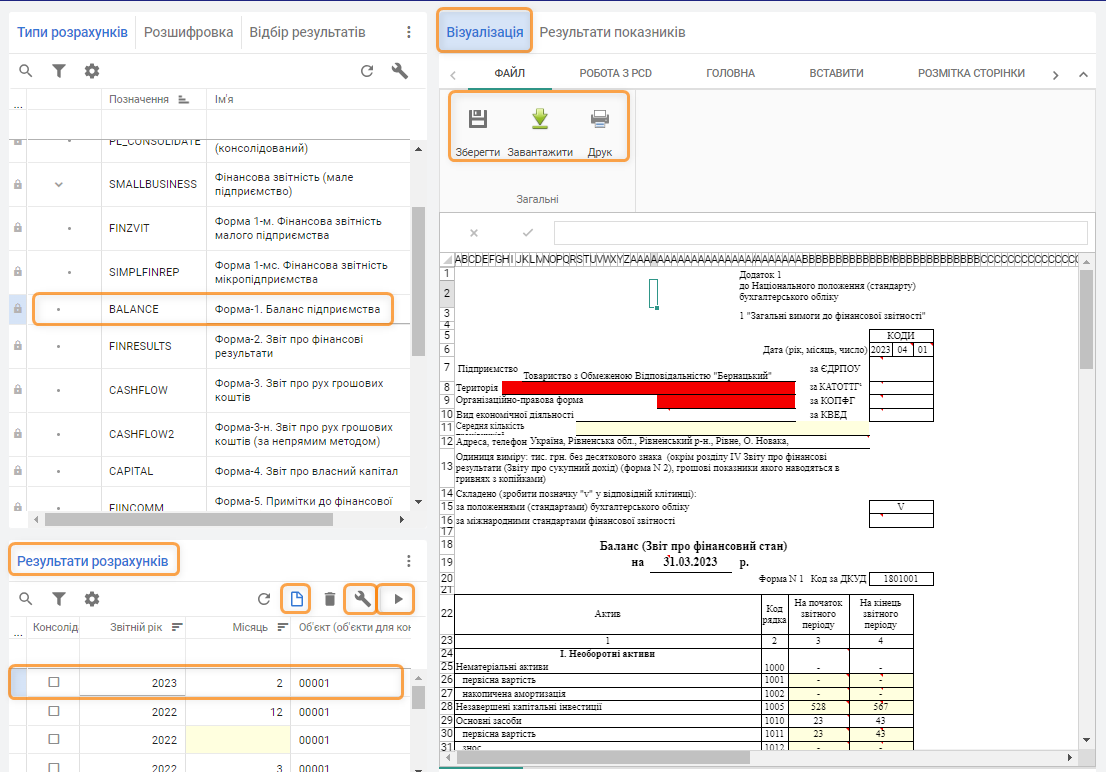
Task: Open Типи розрахунків three-dot options menu
Action: coord(408,32)
